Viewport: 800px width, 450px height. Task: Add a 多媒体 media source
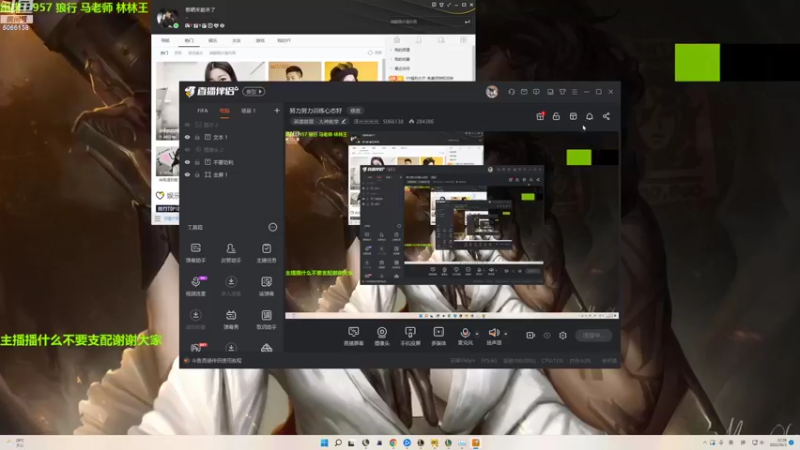click(438, 336)
